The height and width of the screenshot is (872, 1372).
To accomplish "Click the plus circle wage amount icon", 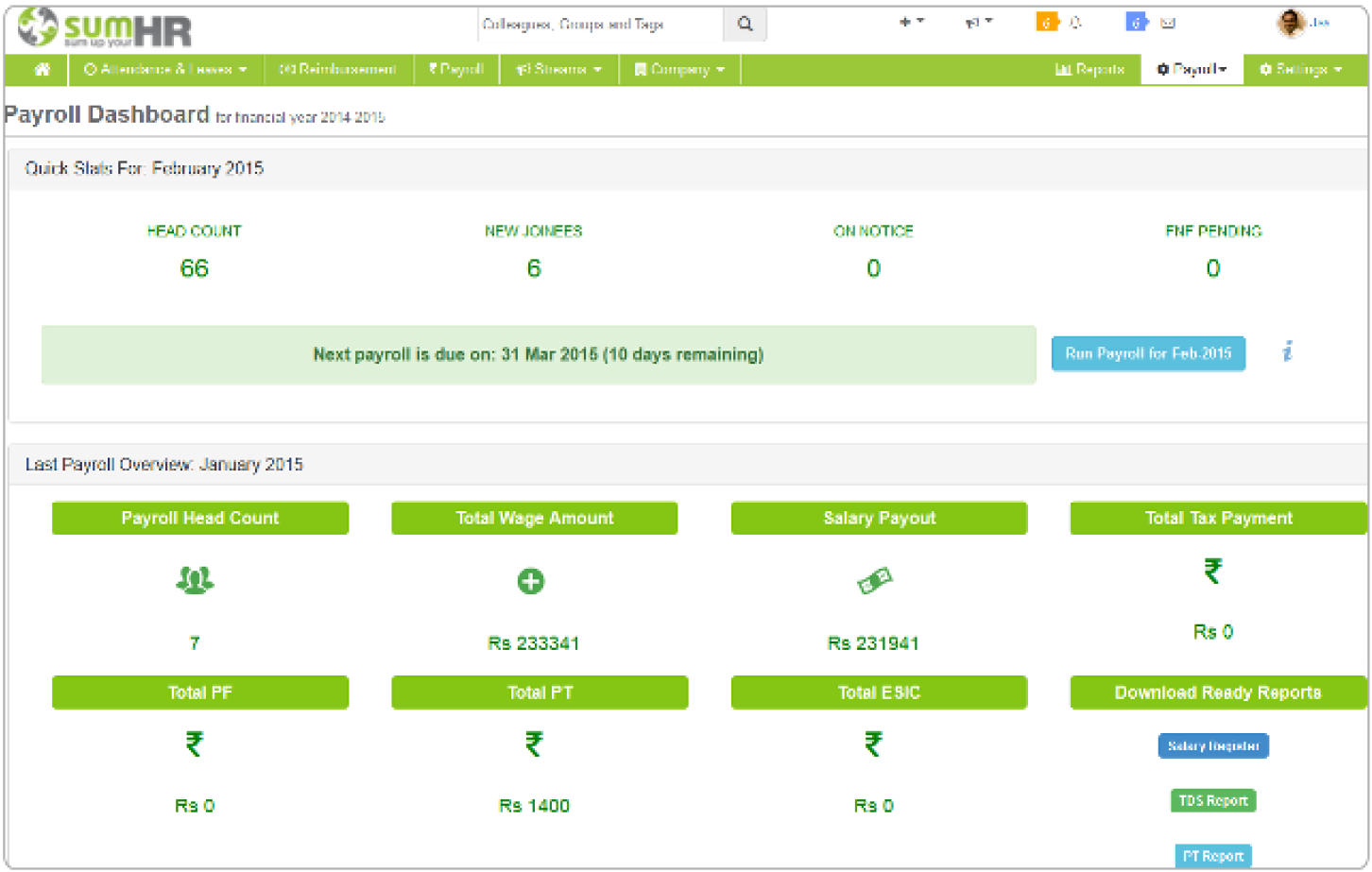I will click(531, 581).
